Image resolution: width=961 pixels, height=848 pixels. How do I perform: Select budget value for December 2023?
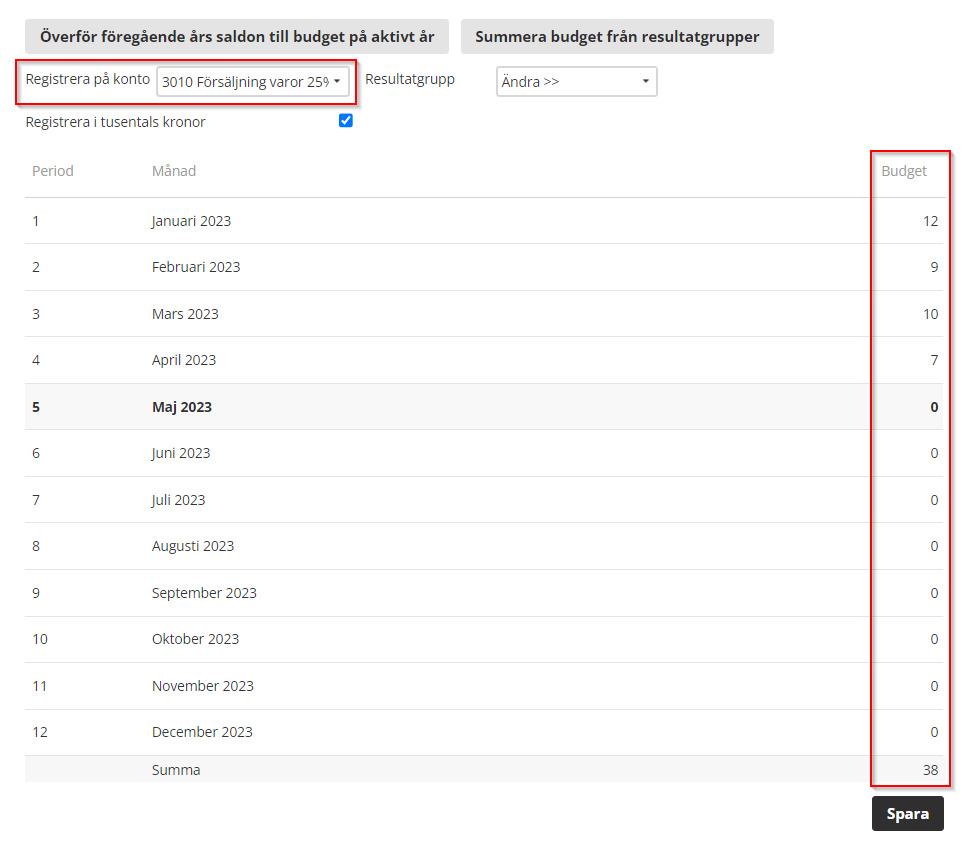coord(934,732)
